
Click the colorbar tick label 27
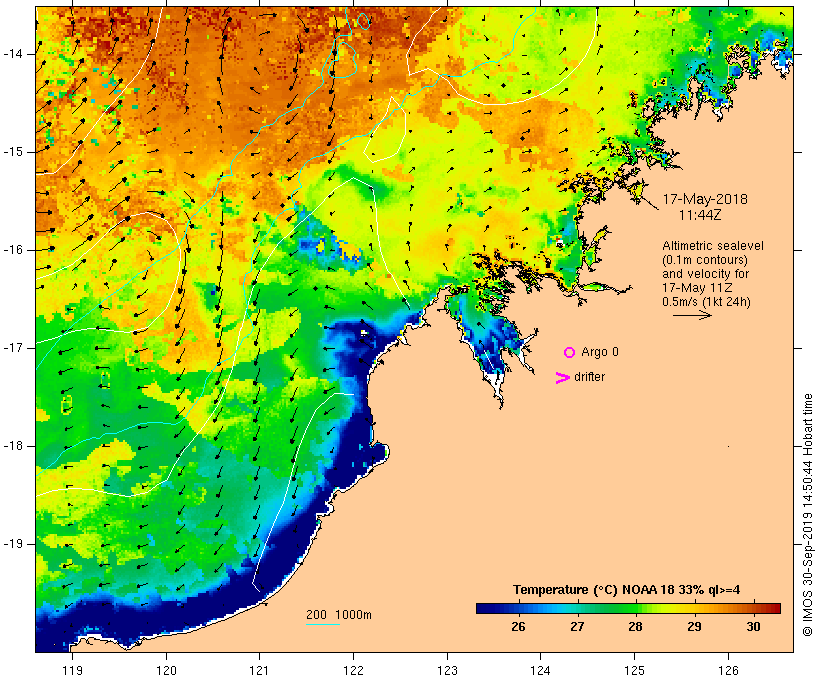pos(577,627)
